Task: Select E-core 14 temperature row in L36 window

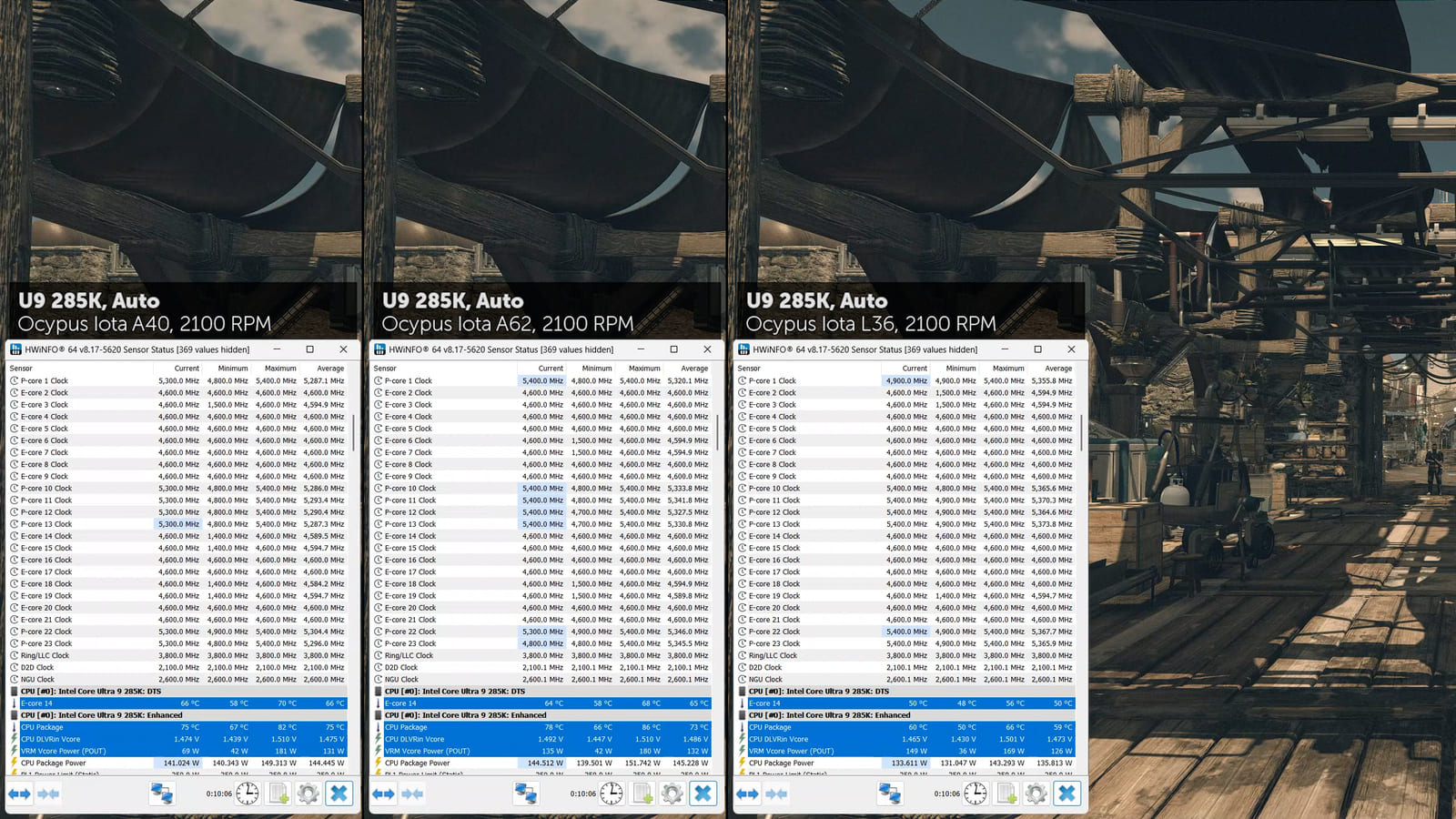Action: (x=905, y=703)
